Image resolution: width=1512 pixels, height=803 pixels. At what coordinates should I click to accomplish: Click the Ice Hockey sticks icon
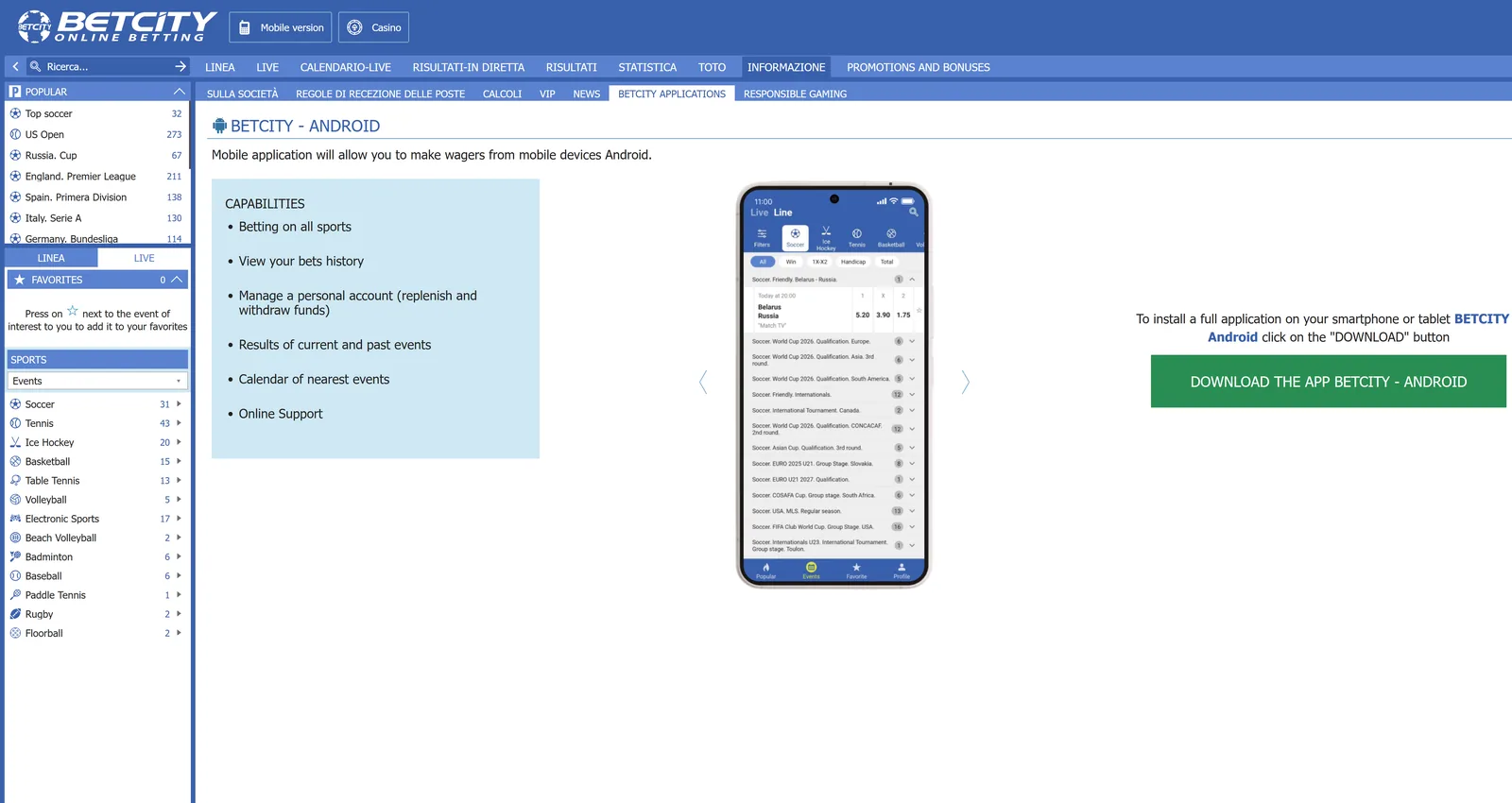(15, 442)
